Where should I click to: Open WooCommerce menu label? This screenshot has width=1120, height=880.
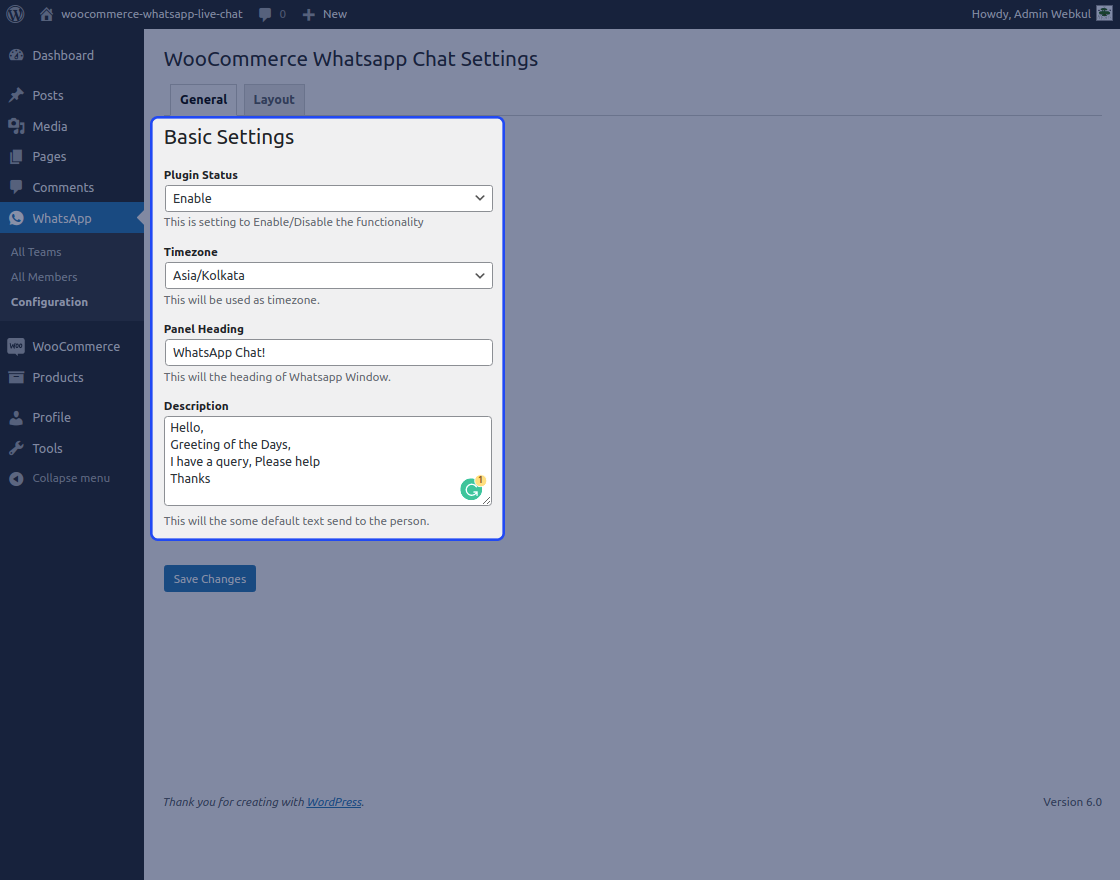pos(76,346)
